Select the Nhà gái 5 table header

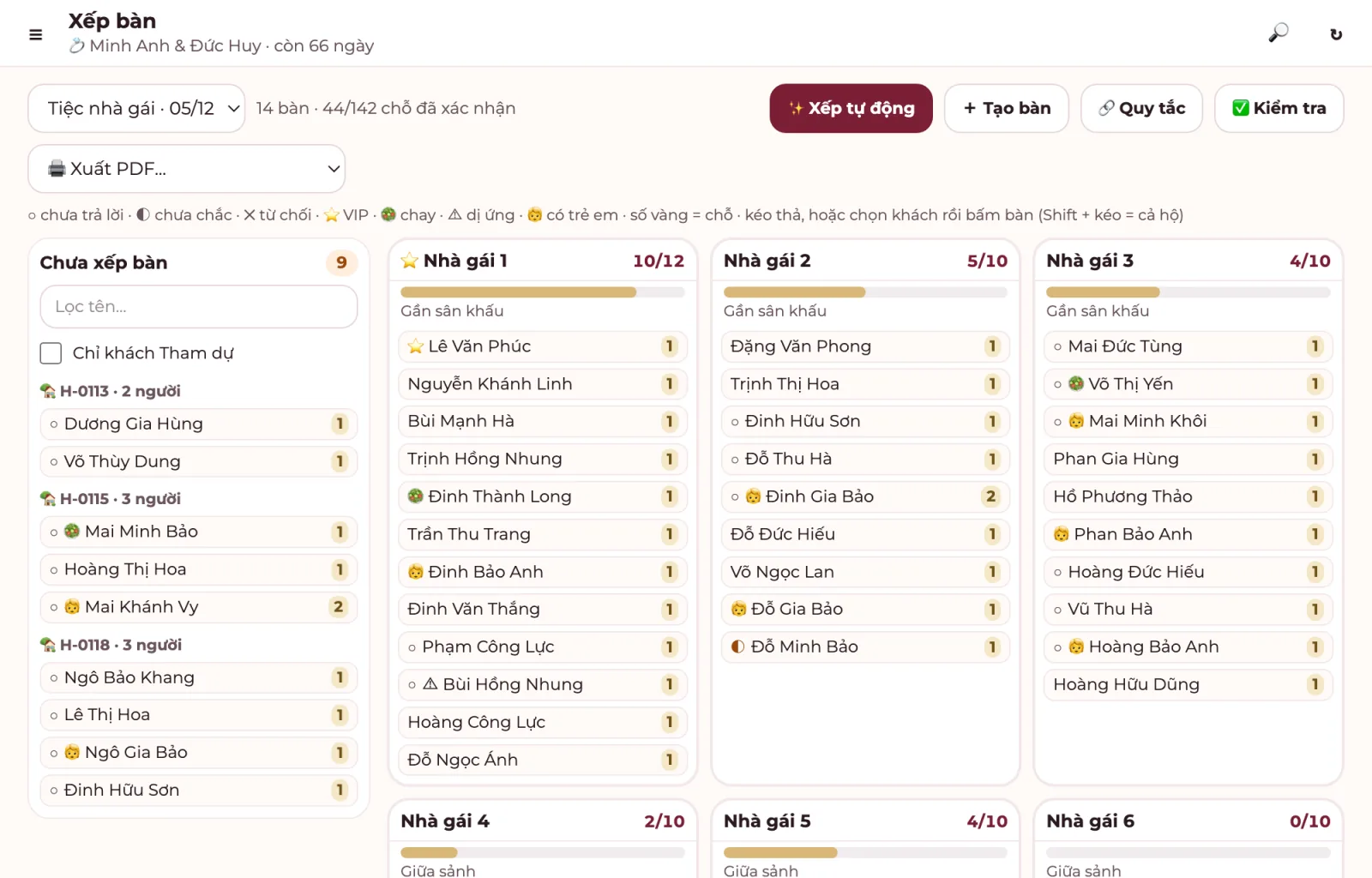[x=865, y=821]
